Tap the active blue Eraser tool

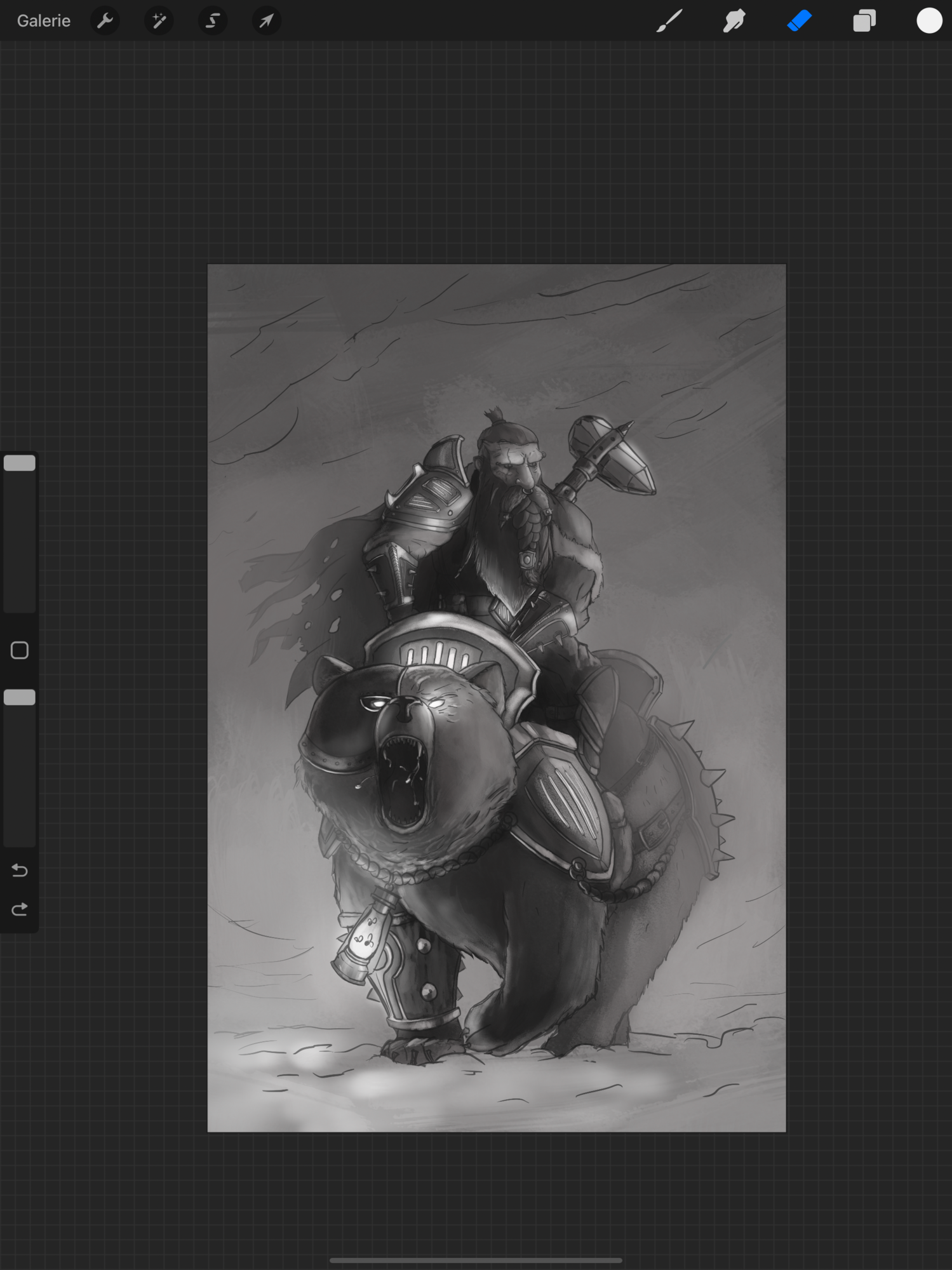[x=799, y=21]
